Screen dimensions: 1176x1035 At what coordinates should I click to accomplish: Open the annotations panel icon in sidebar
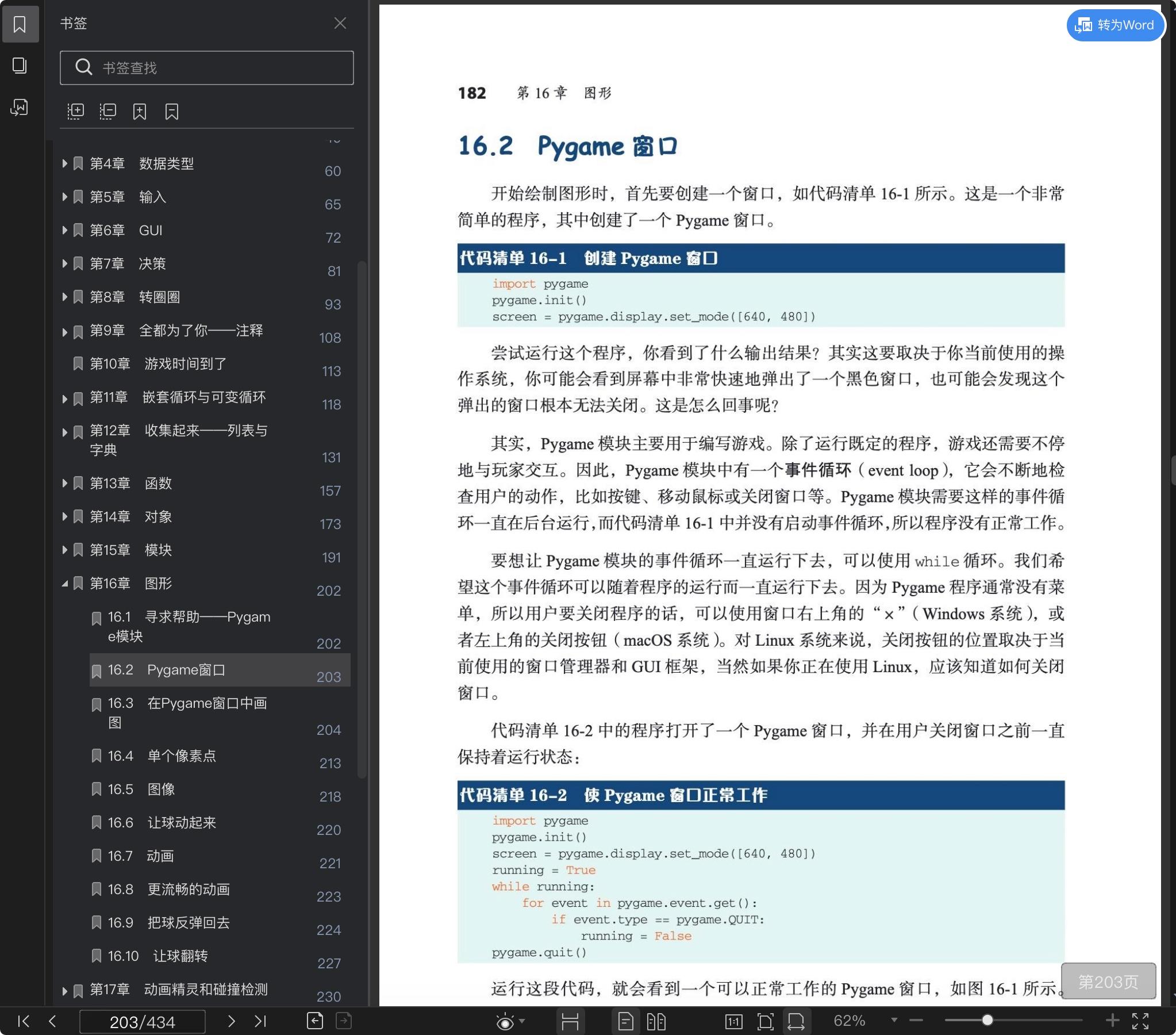coord(20,107)
